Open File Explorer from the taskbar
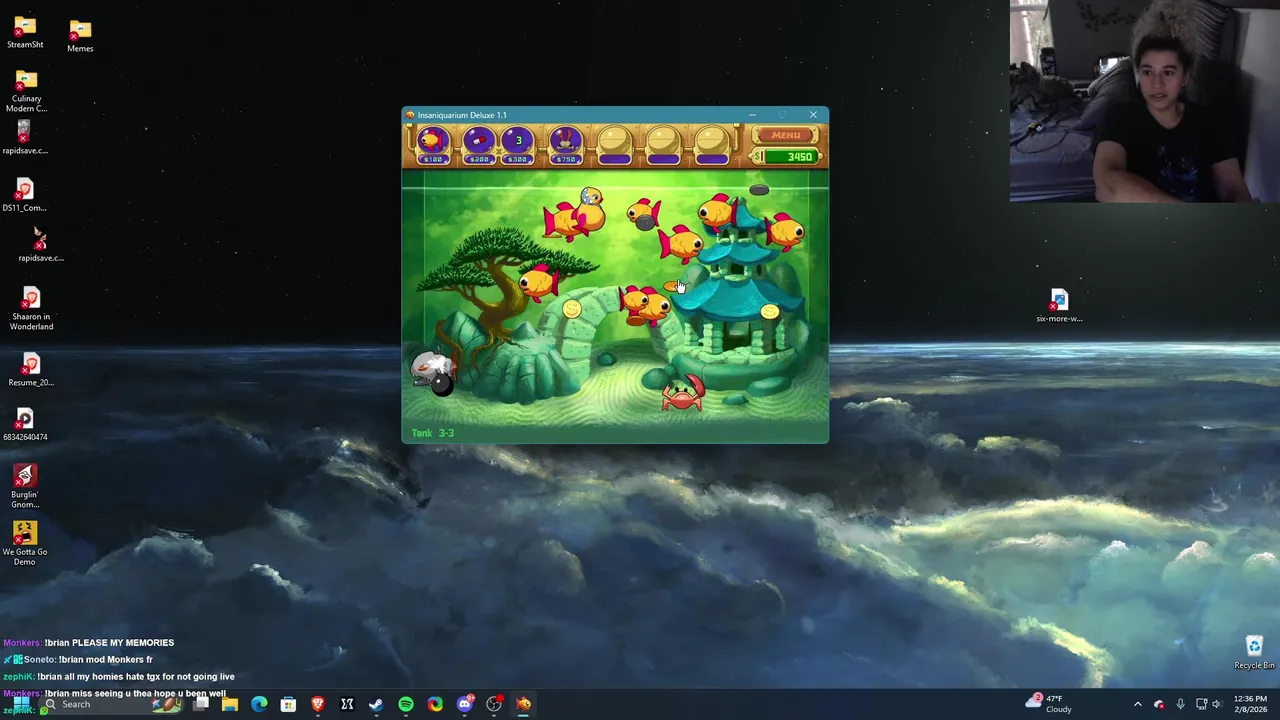Screen dimensions: 1280x720 [230, 704]
